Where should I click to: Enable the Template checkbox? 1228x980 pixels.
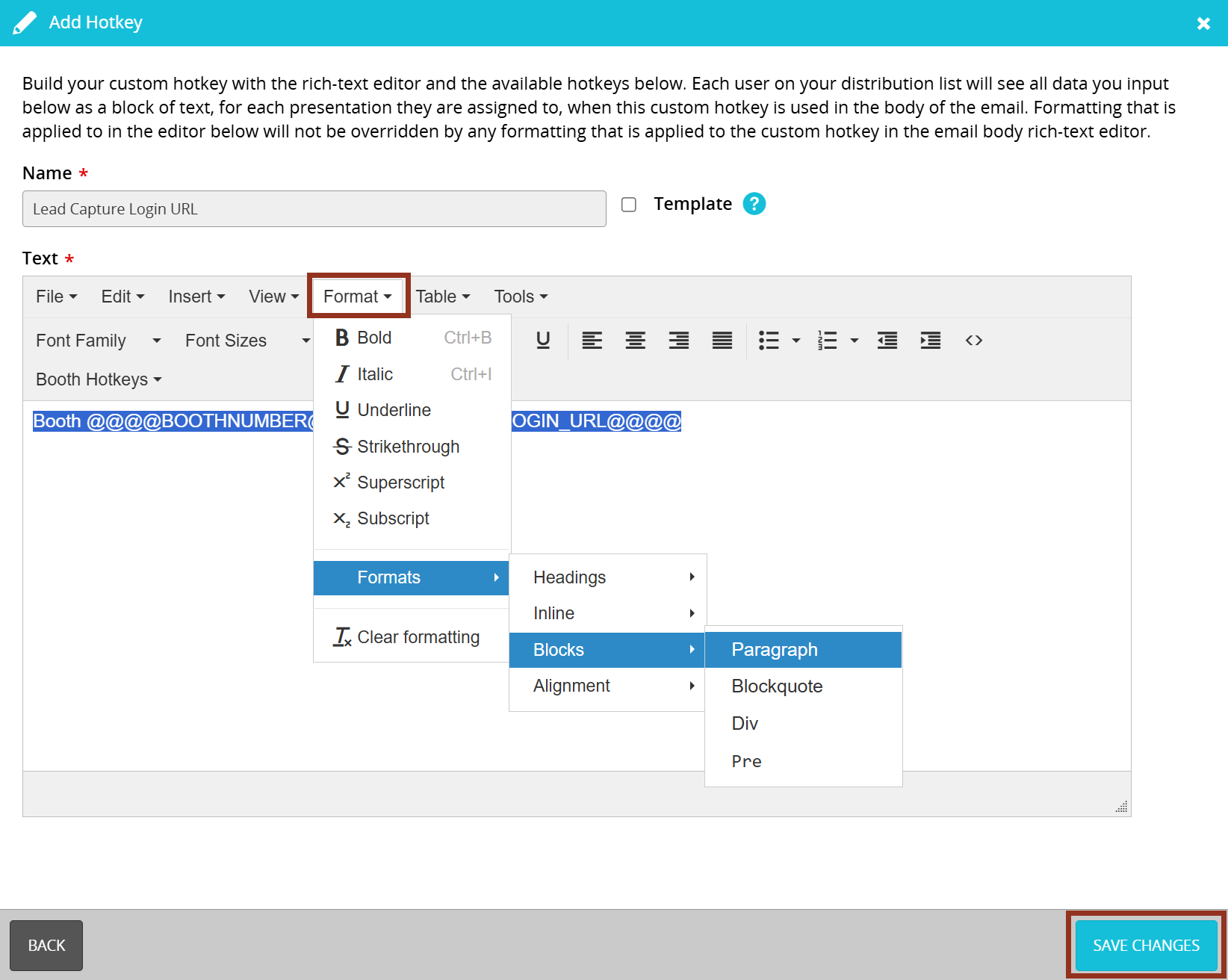coord(628,204)
